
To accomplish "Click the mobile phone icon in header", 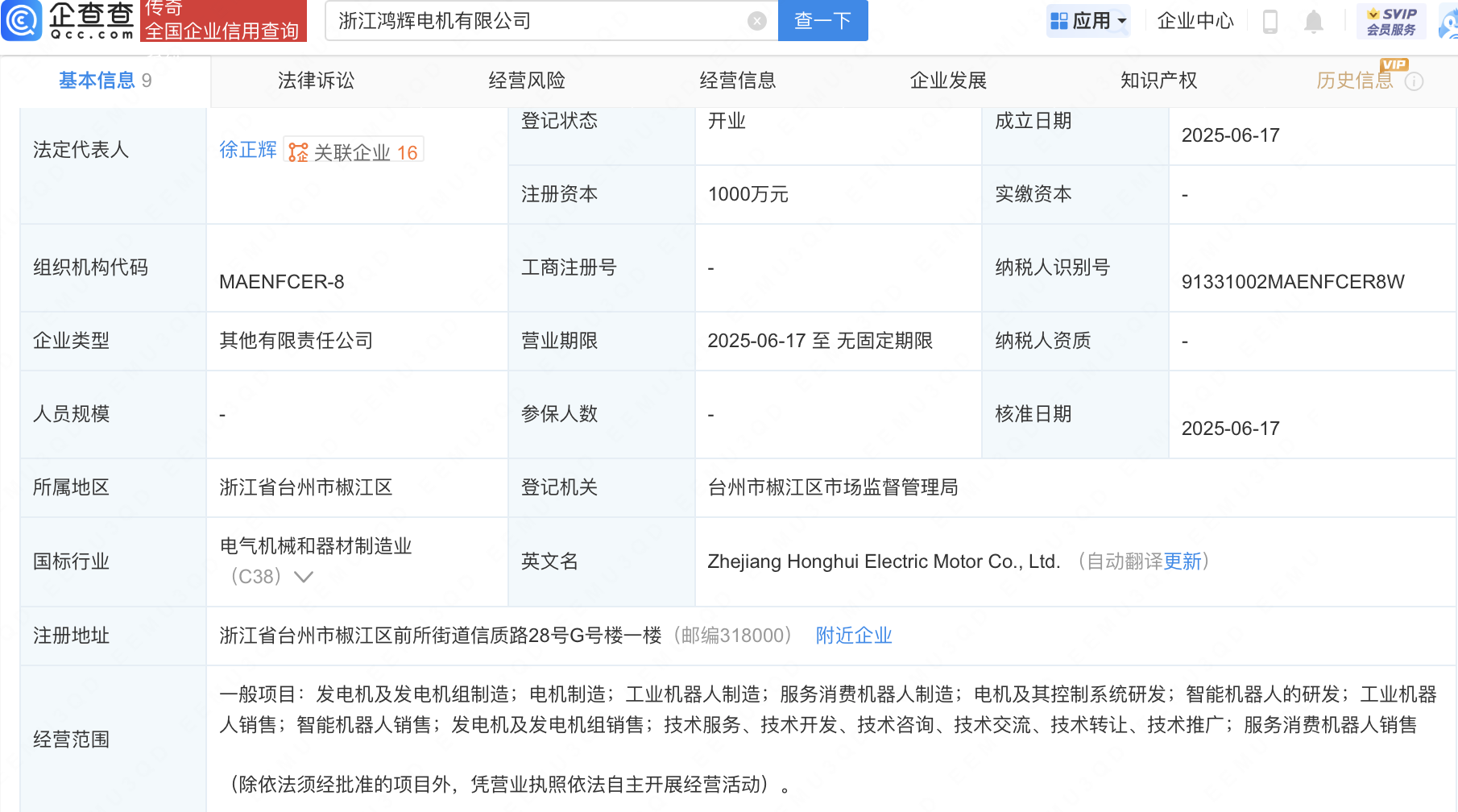I will click(1271, 22).
